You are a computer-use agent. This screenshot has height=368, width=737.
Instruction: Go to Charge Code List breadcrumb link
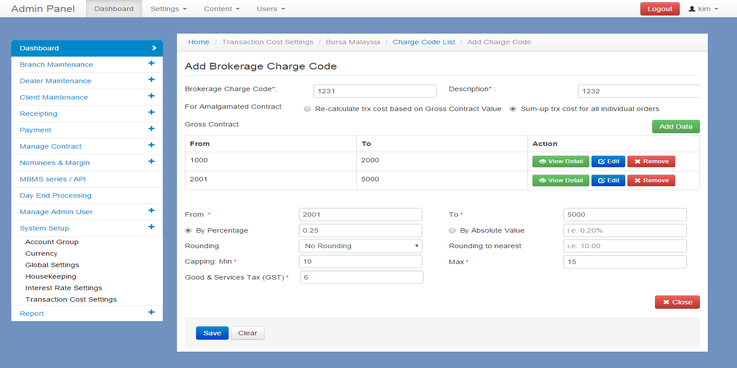[424, 42]
